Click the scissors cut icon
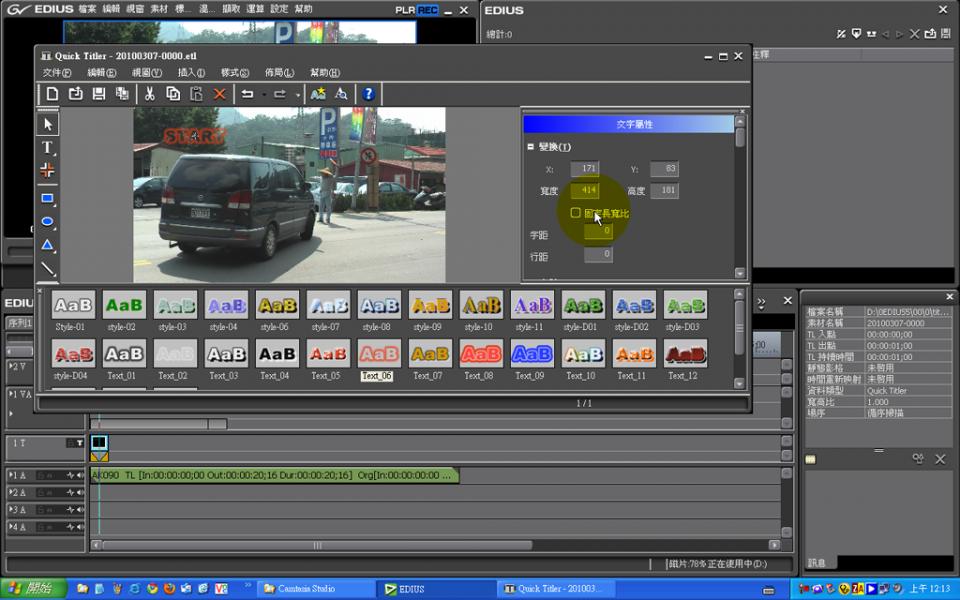Viewport: 960px width, 600px height. tap(149, 94)
